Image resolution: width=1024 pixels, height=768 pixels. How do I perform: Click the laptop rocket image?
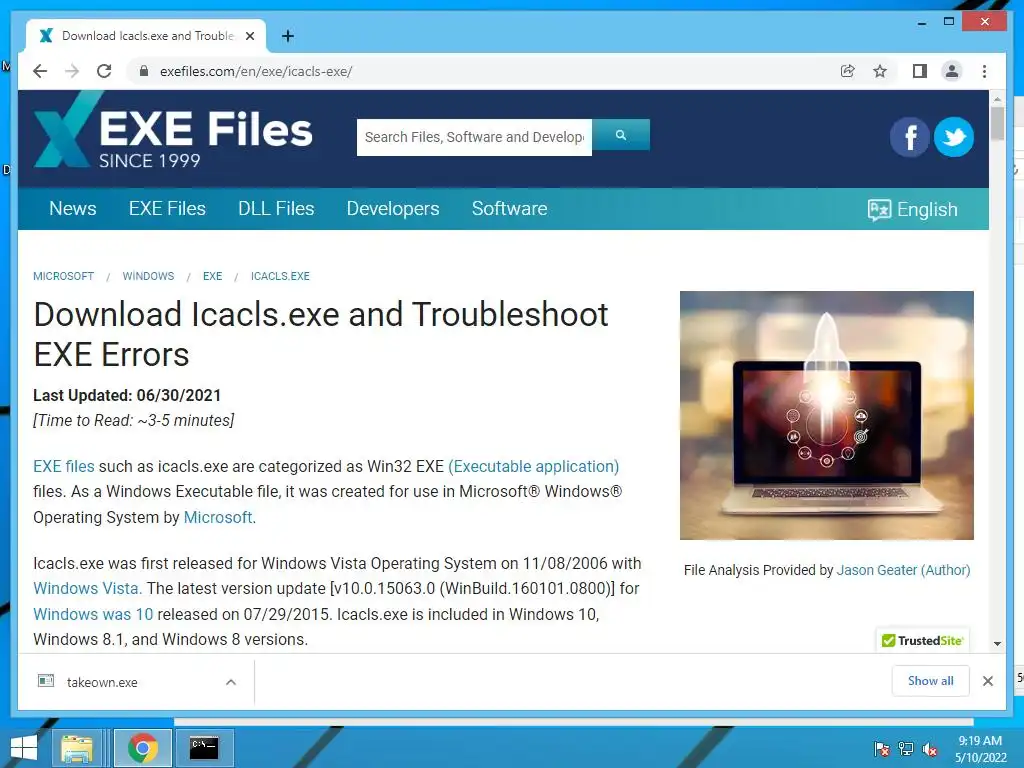coord(827,415)
